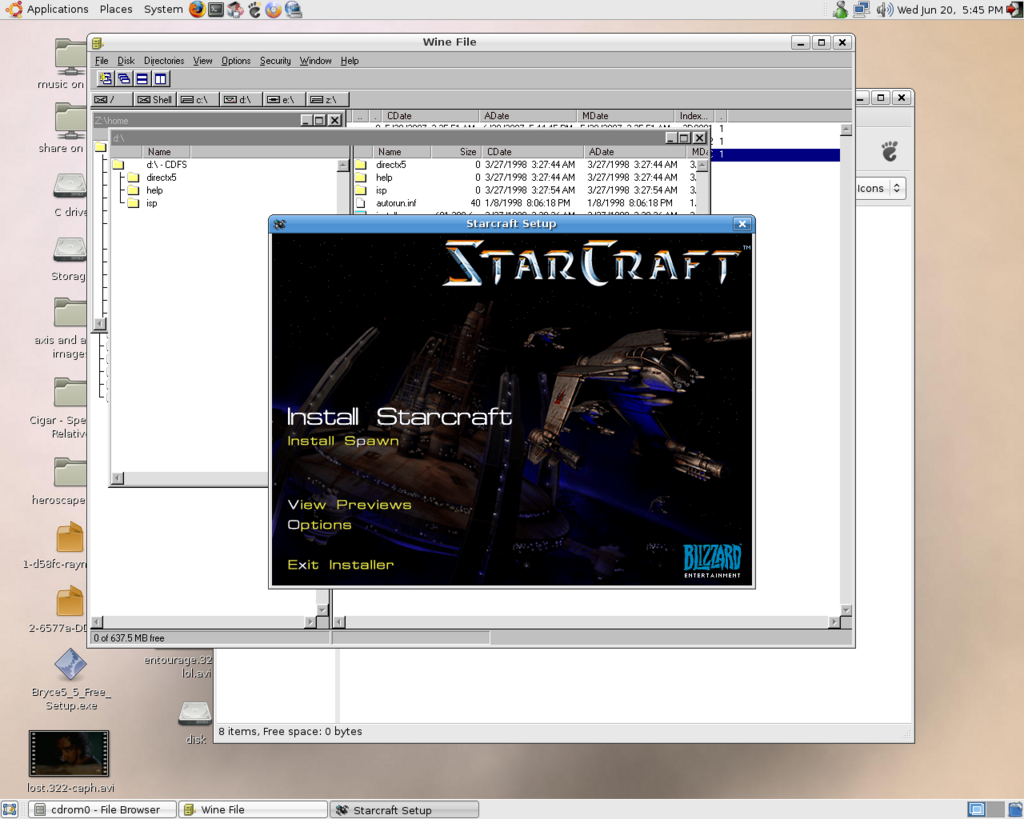Open the Window menu

(x=315, y=61)
